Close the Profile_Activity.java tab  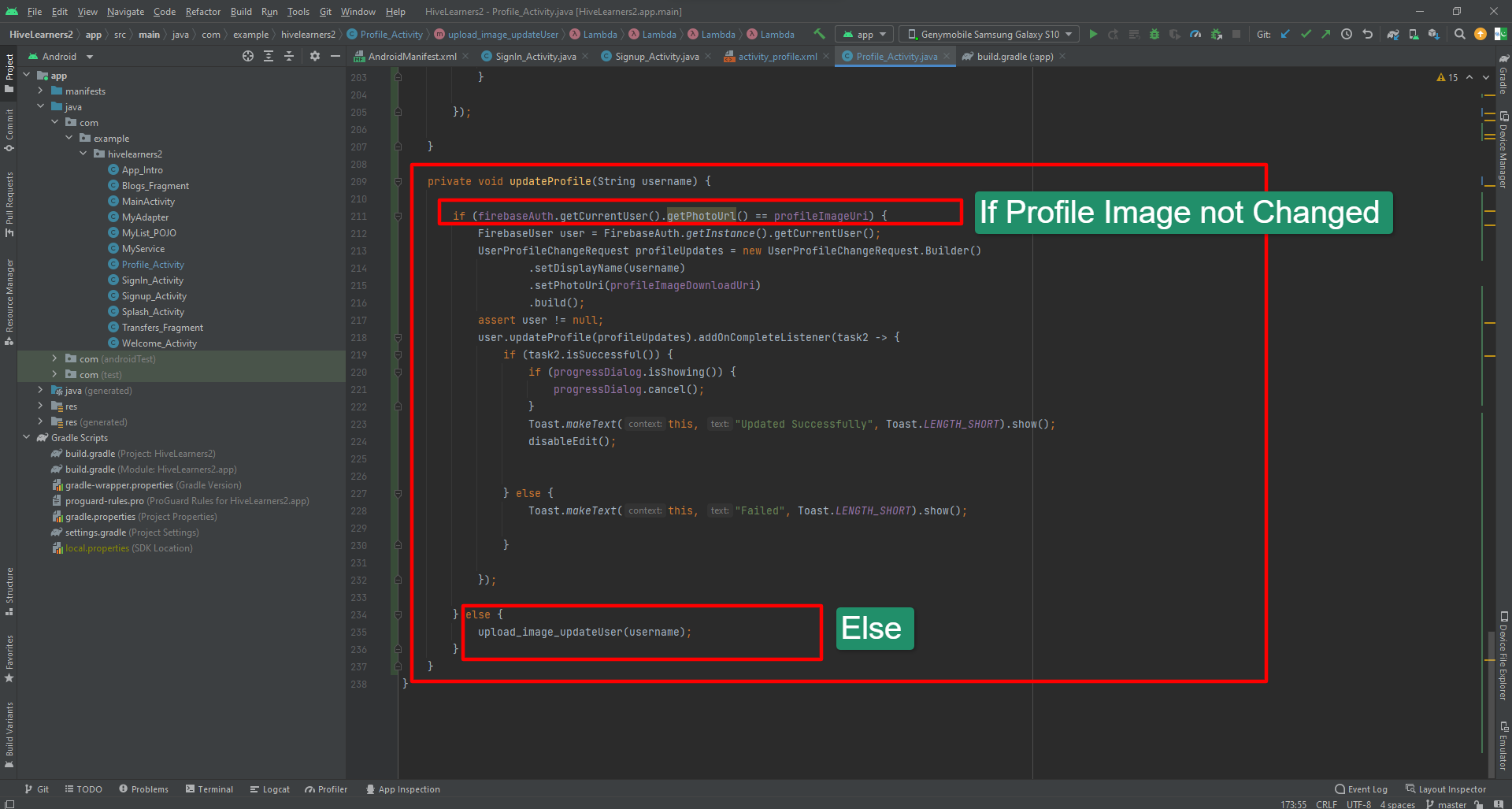[x=947, y=56]
